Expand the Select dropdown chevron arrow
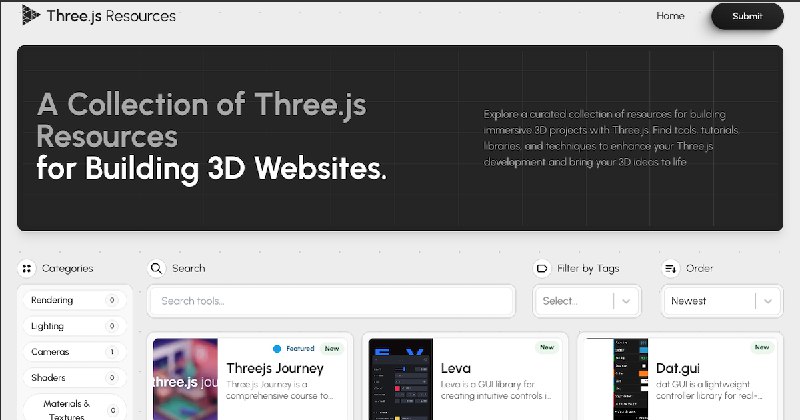Screen dimensions: 800x420 [x=626, y=301]
